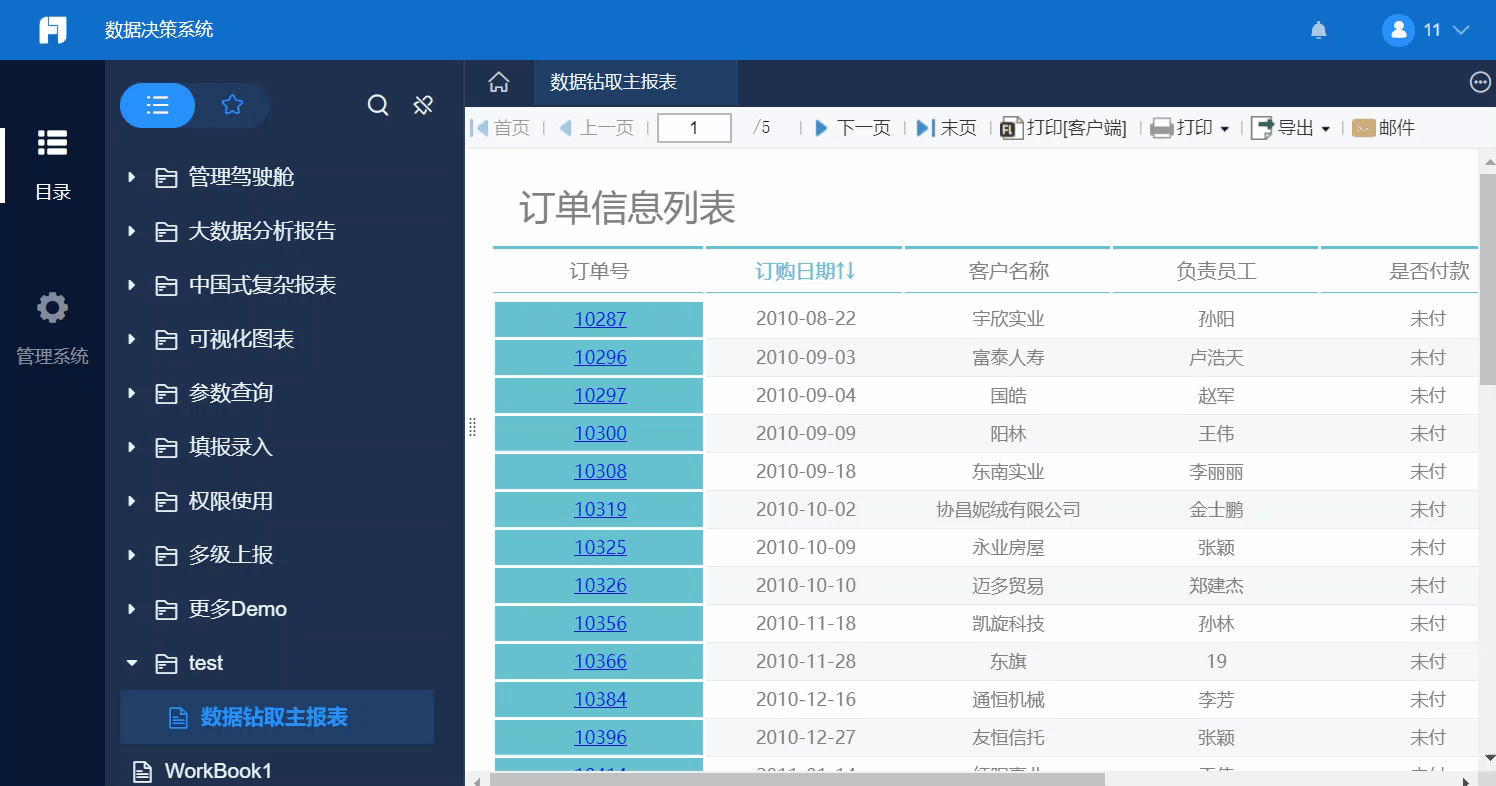Screen dimensions: 1496x786
Task: Click the search icon in sidebar
Action: 378,105
